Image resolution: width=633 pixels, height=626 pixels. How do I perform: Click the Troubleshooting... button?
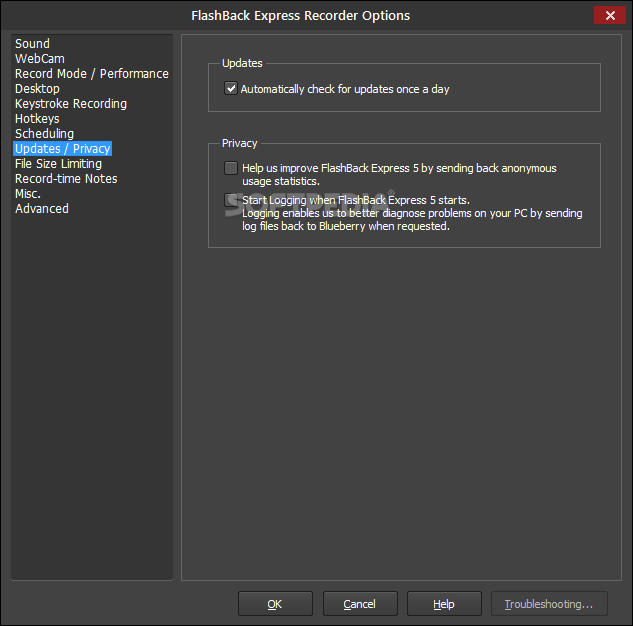(549, 603)
